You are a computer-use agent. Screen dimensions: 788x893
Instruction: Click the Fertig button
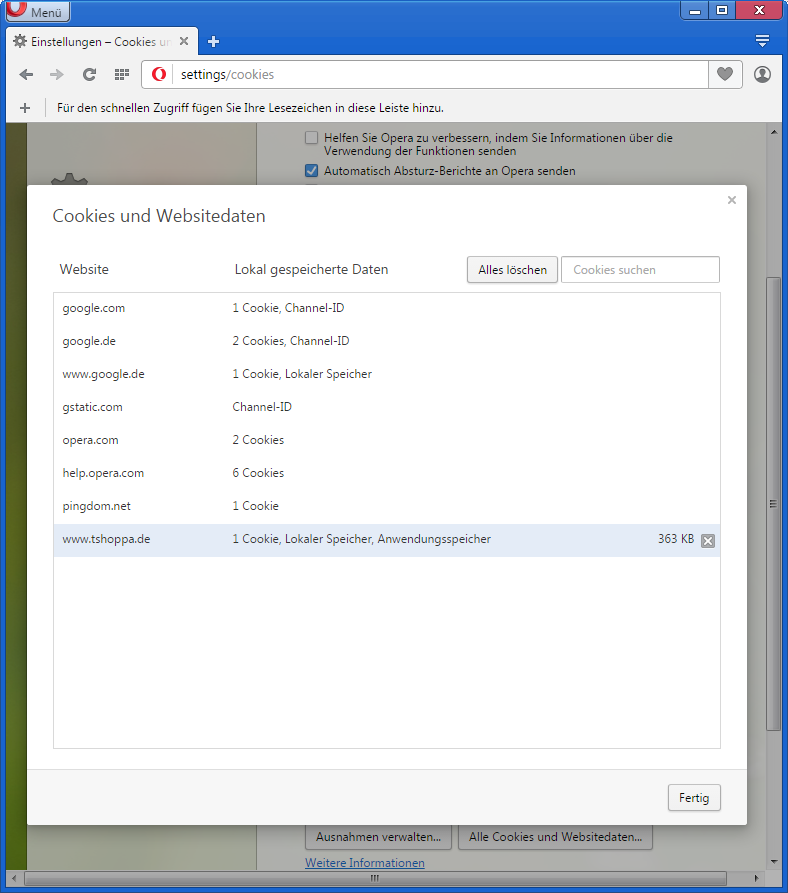694,797
